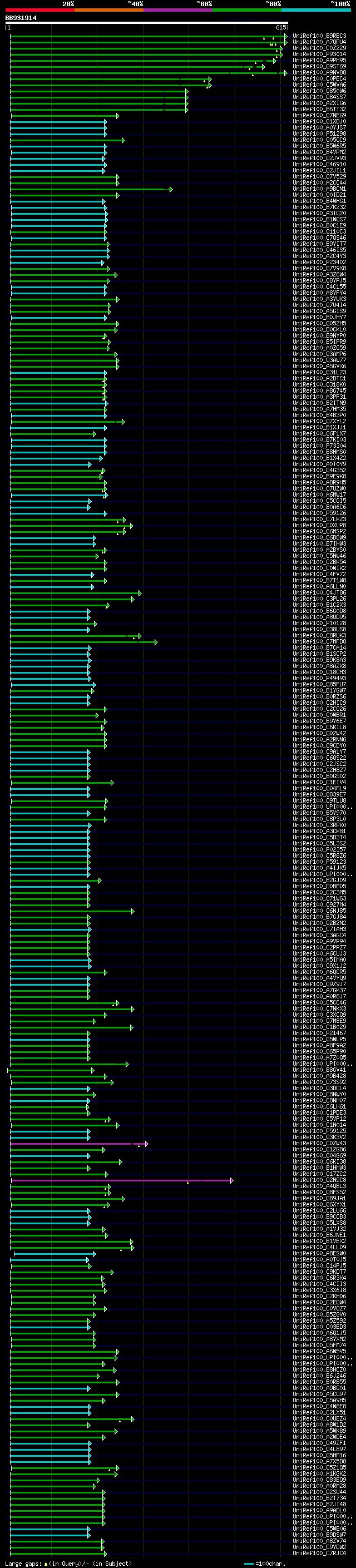Click the purple alignment bar for UniRef100_C0ZW43
Image resolution: width=356 pixels, height=1568 pixels.
pyautogui.click(x=79, y=1144)
